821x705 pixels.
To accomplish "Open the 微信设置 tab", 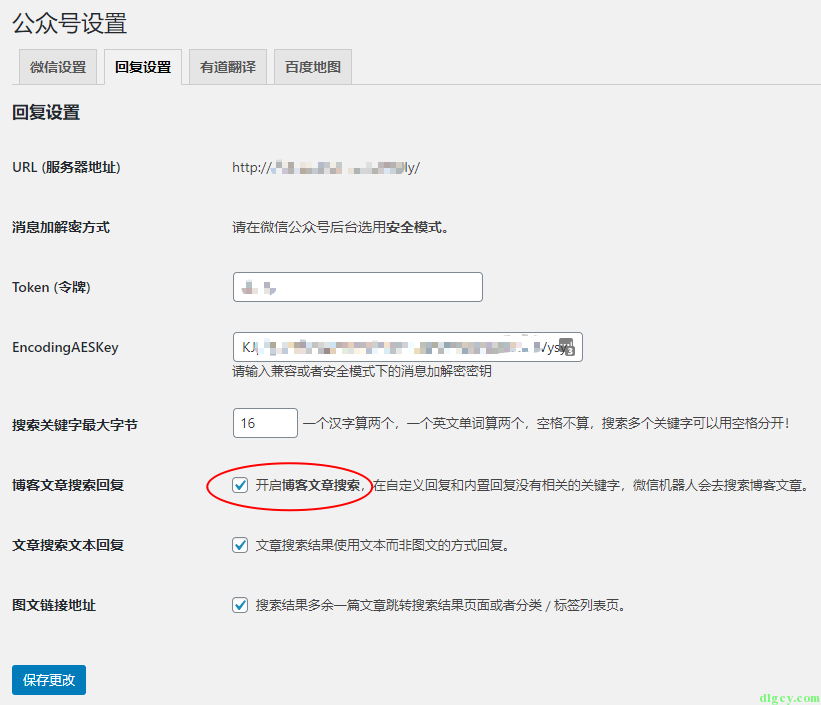I will (x=58, y=67).
